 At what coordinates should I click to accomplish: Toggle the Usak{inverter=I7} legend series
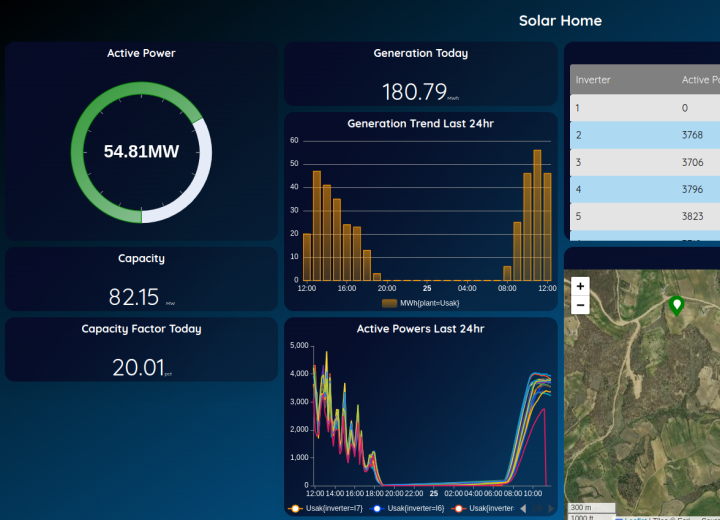point(325,509)
